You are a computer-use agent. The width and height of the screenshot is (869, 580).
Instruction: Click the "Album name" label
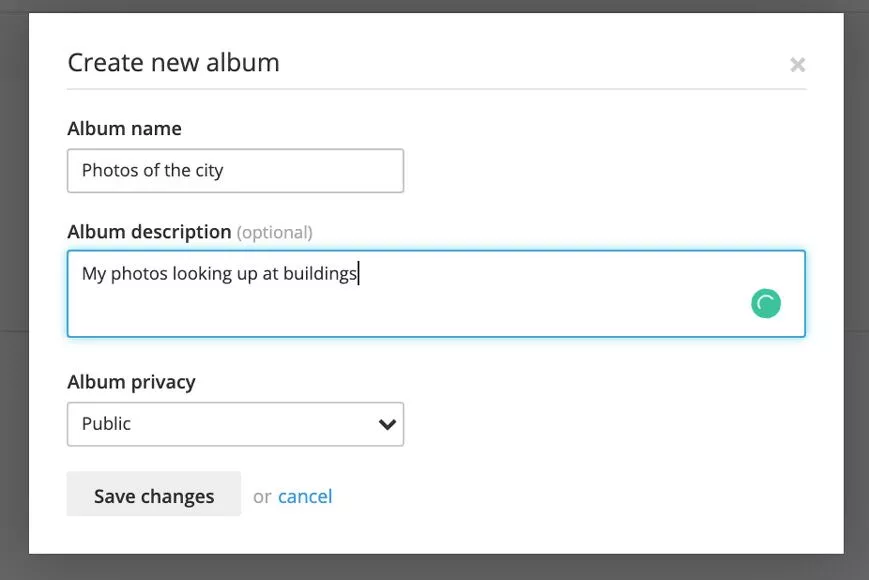[124, 129]
